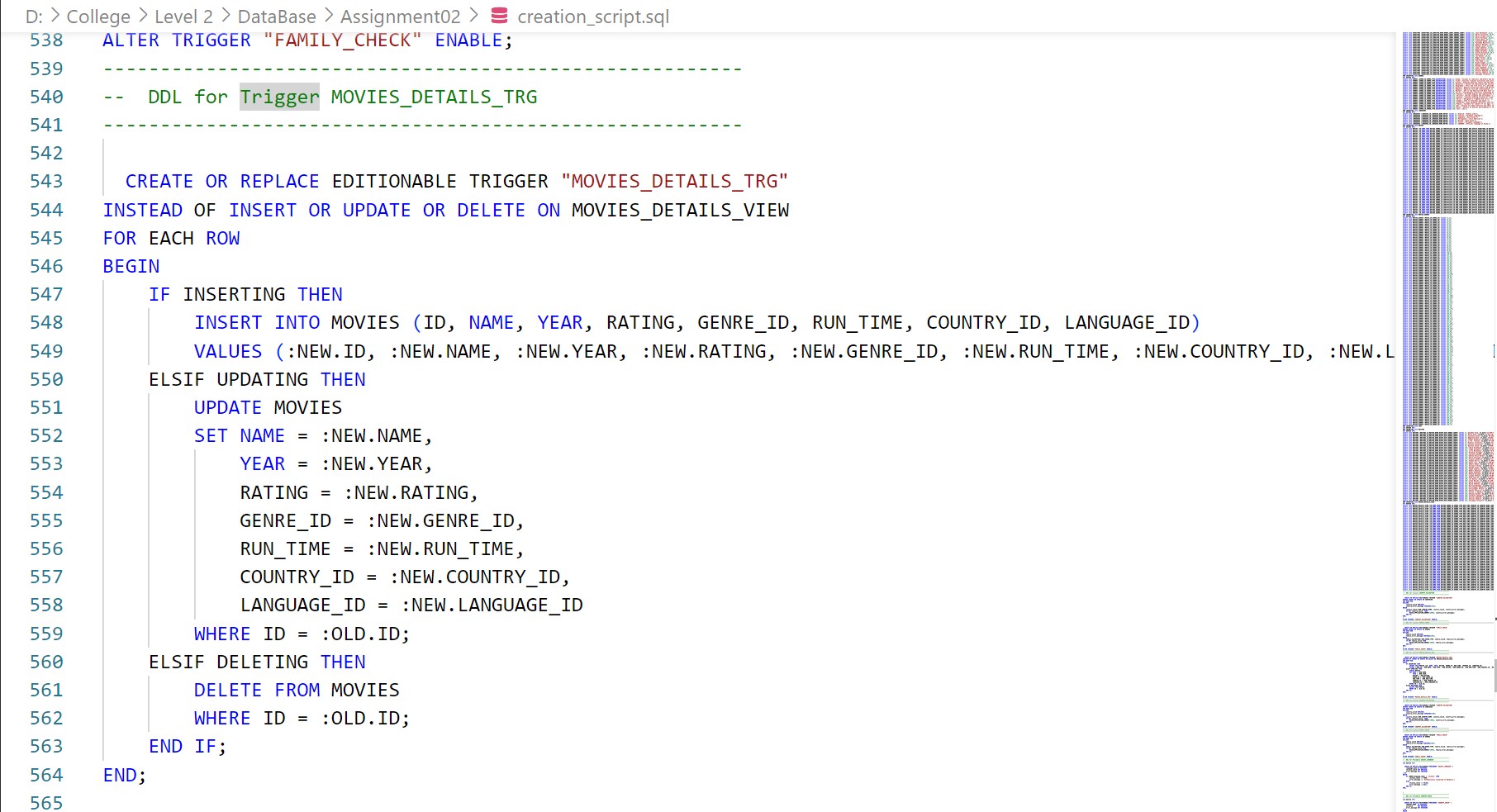
Task: Place cursor on MOVIES_DETAILS_TRG string literal
Action: click(x=677, y=181)
